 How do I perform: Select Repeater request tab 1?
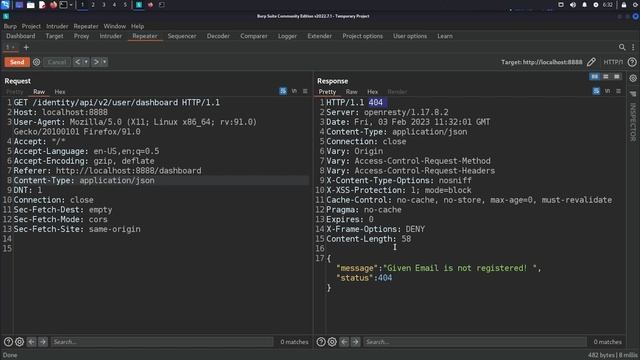10,47
